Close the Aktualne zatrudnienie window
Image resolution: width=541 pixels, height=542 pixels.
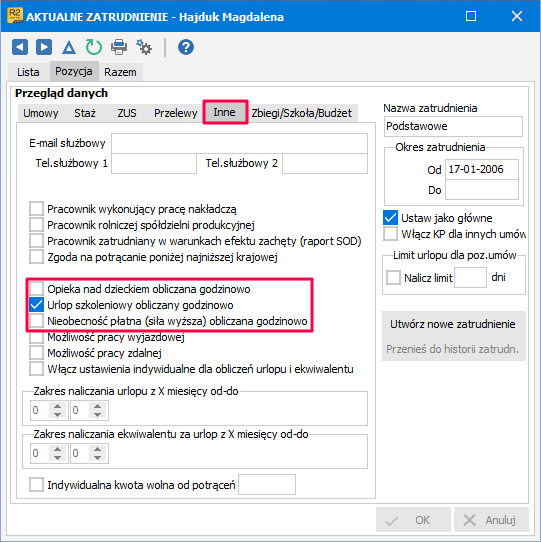517,16
